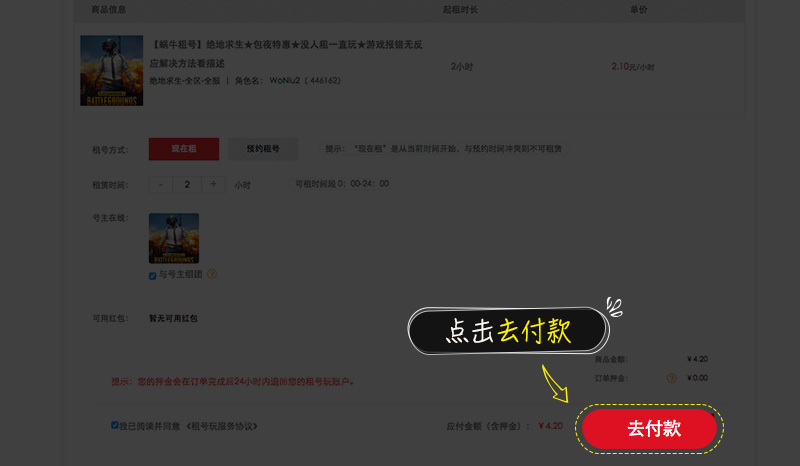Click the rental duration number field
The image size is (800, 466).
[x=187, y=184]
